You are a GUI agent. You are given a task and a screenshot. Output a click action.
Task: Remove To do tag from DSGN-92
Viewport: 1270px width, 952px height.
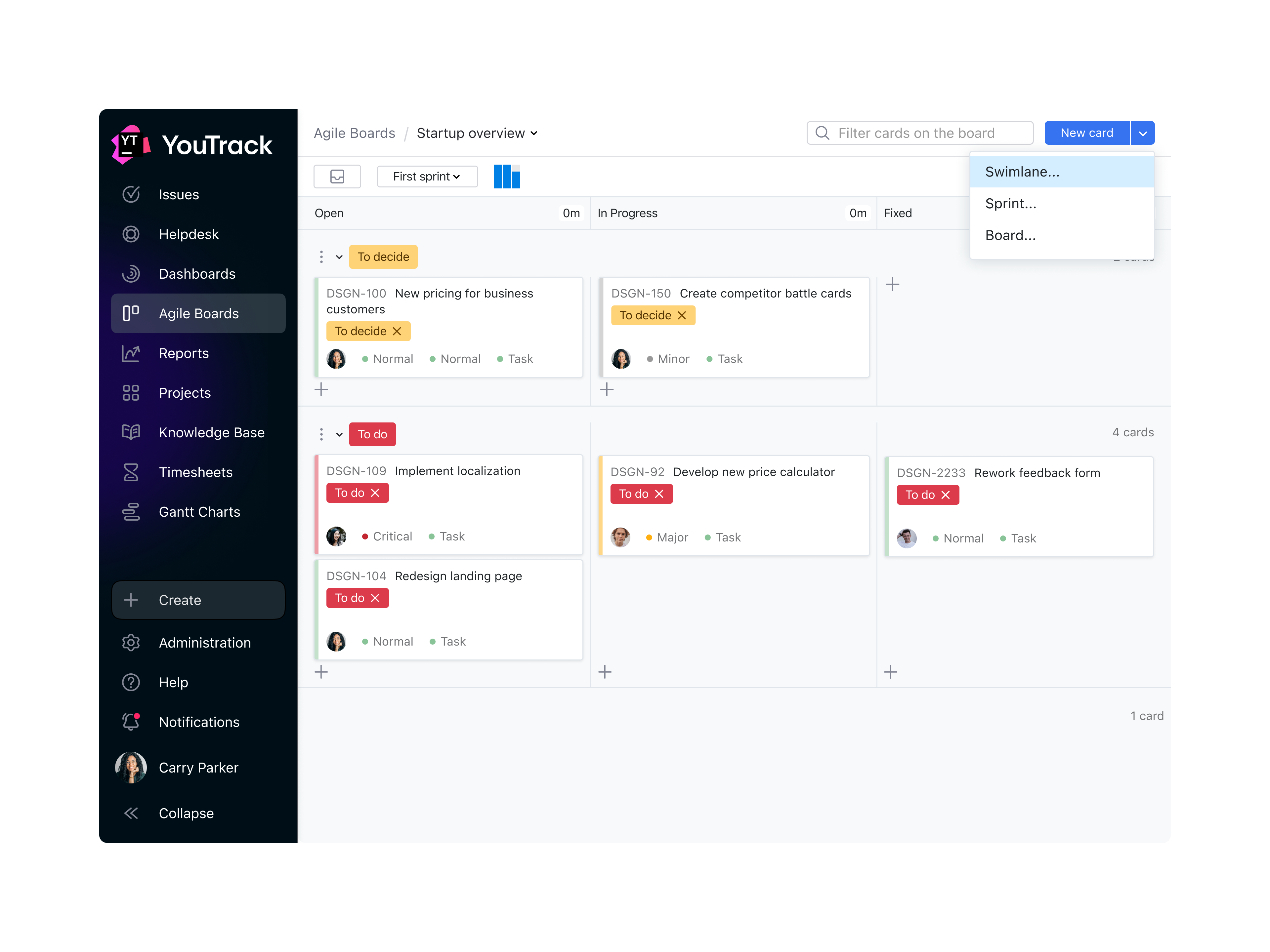pos(659,494)
